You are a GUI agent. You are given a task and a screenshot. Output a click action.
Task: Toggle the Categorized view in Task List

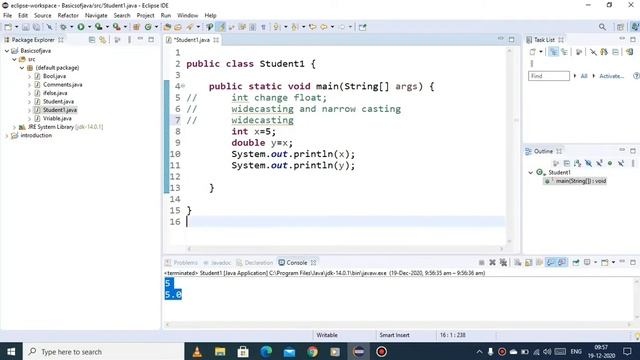coord(553,52)
